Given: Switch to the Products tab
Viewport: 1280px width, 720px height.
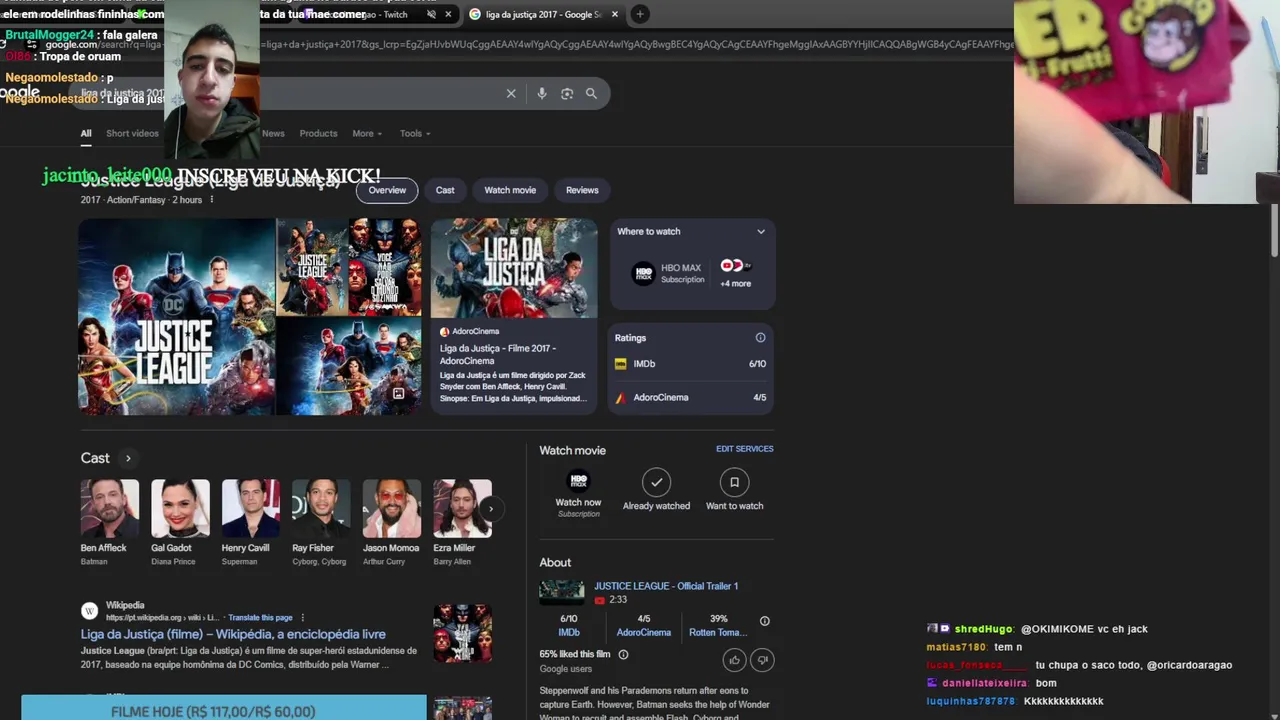Looking at the screenshot, I should pyautogui.click(x=318, y=133).
